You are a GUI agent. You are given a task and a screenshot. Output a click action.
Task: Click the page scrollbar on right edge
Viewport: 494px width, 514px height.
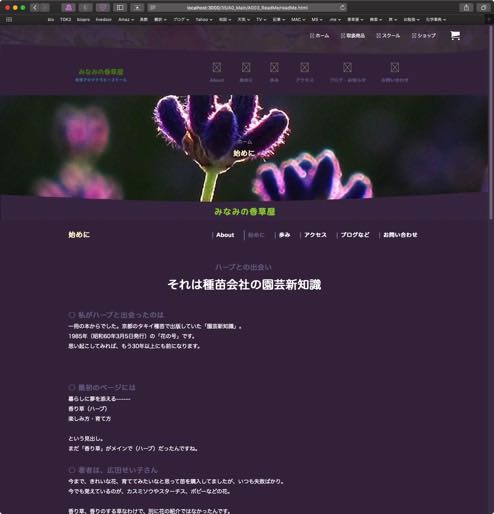tap(491, 123)
